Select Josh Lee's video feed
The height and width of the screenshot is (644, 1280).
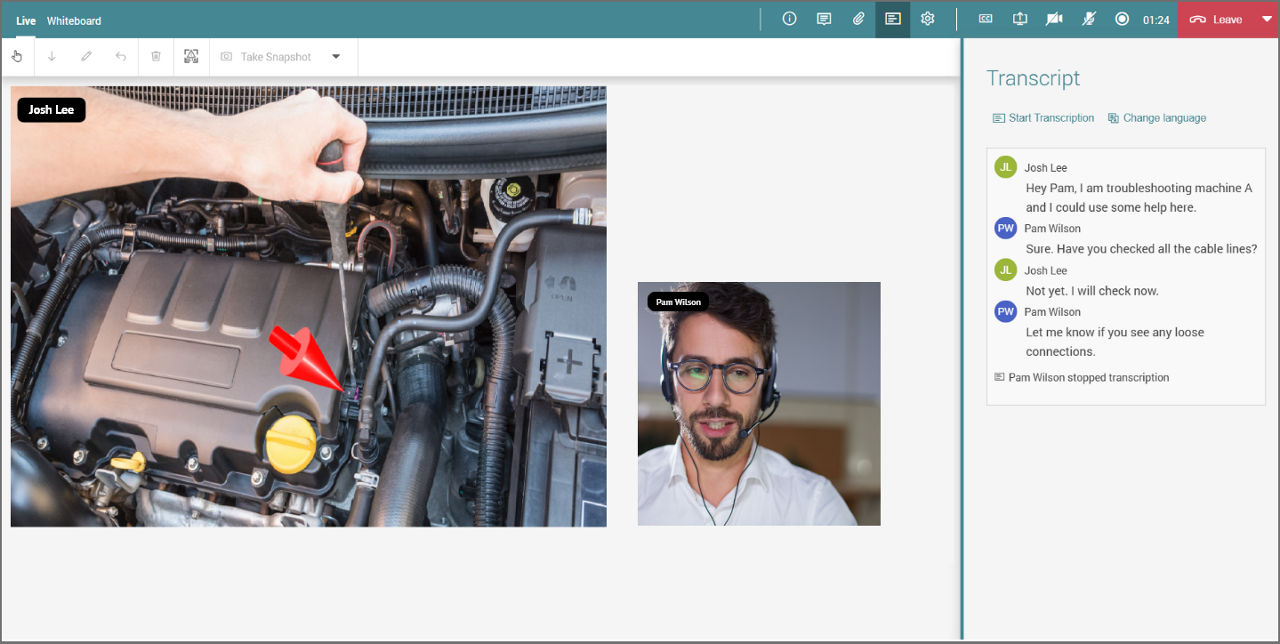coord(308,306)
